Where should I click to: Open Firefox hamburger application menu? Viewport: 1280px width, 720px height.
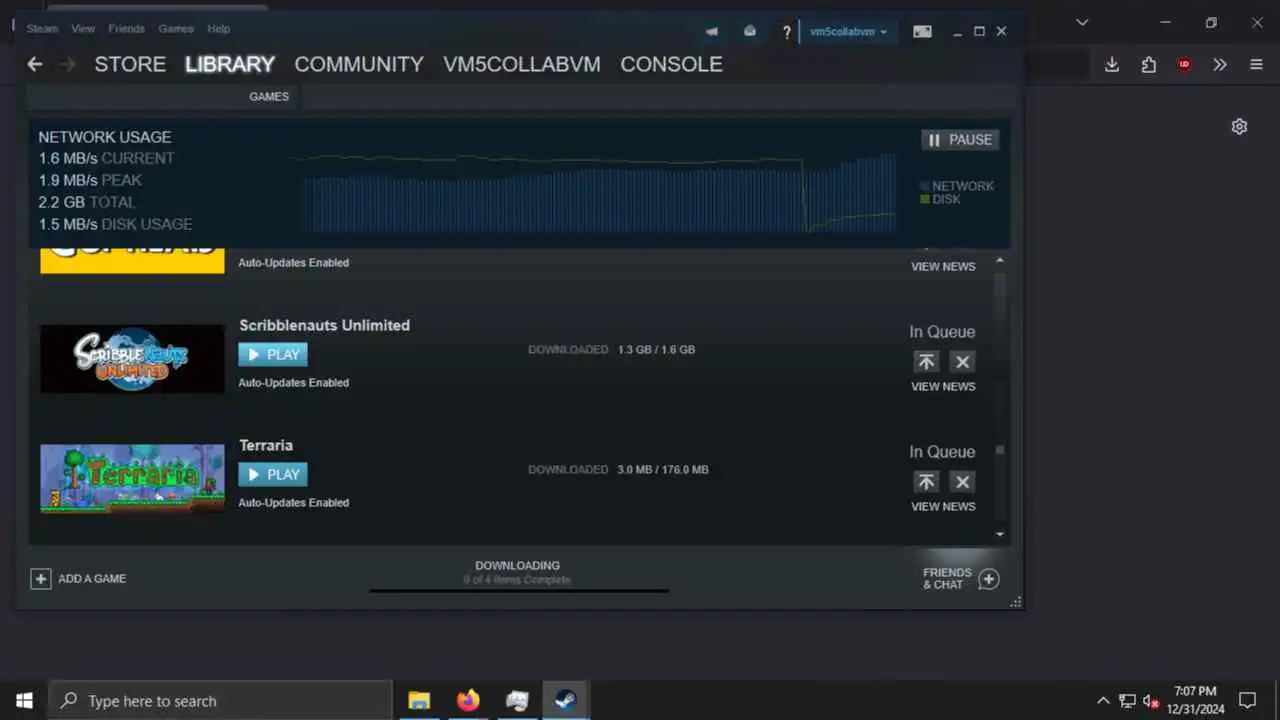[x=1257, y=64]
